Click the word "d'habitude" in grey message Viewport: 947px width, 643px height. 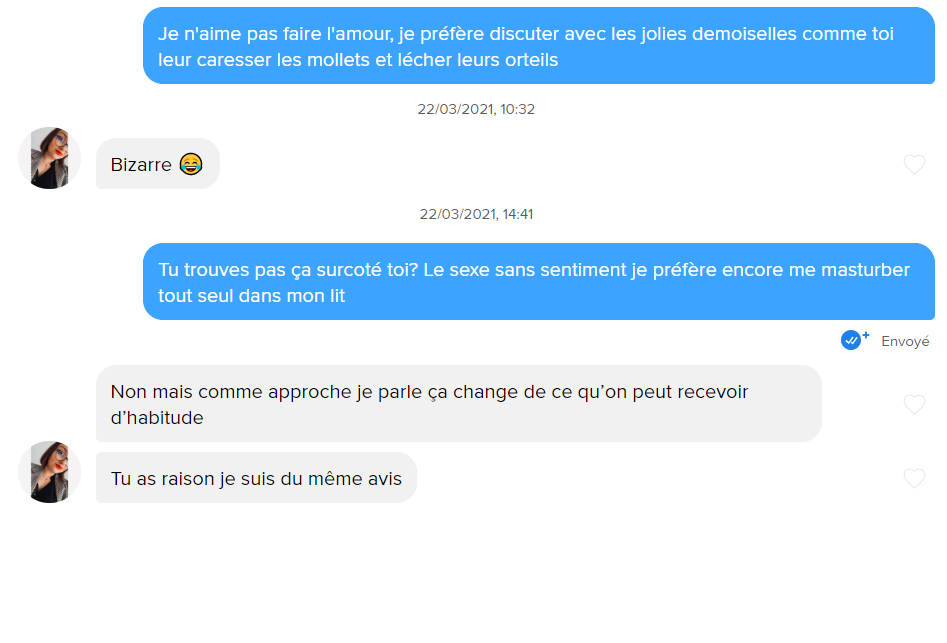pyautogui.click(x=157, y=418)
